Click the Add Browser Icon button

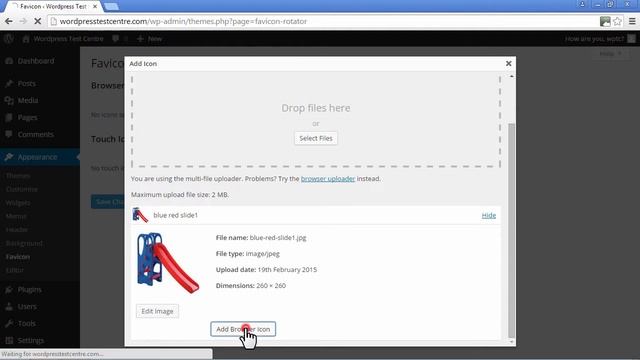[x=243, y=329]
